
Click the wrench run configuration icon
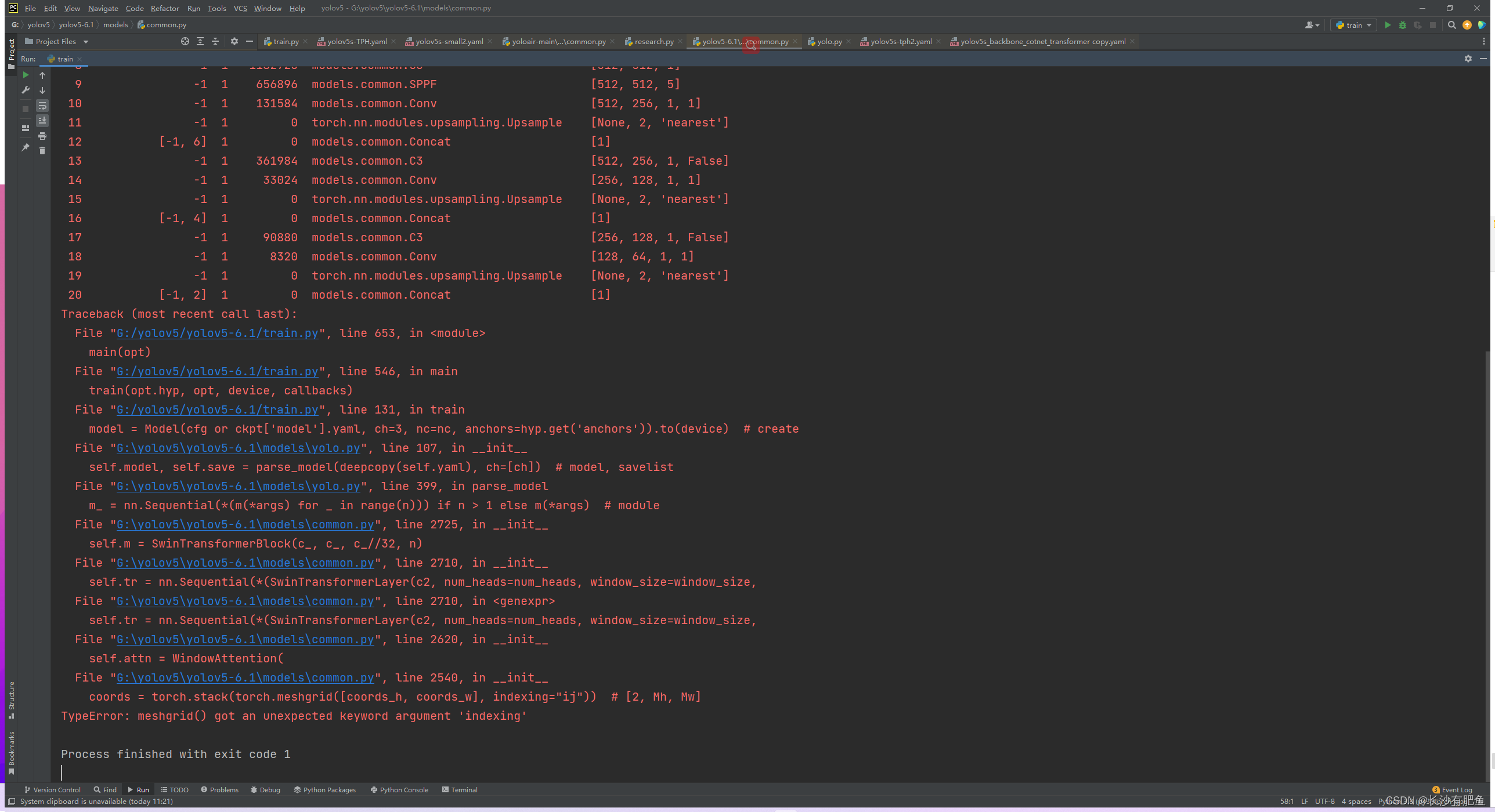26,90
